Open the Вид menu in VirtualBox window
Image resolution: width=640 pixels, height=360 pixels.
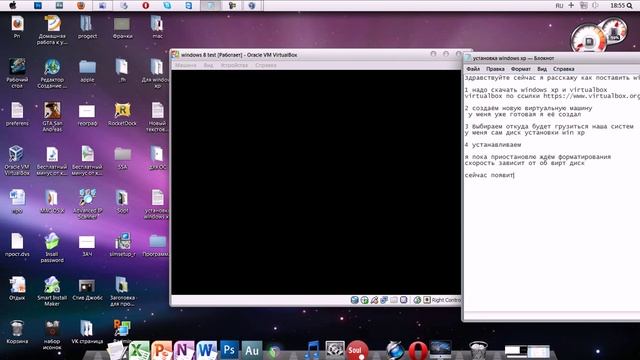click(x=208, y=65)
